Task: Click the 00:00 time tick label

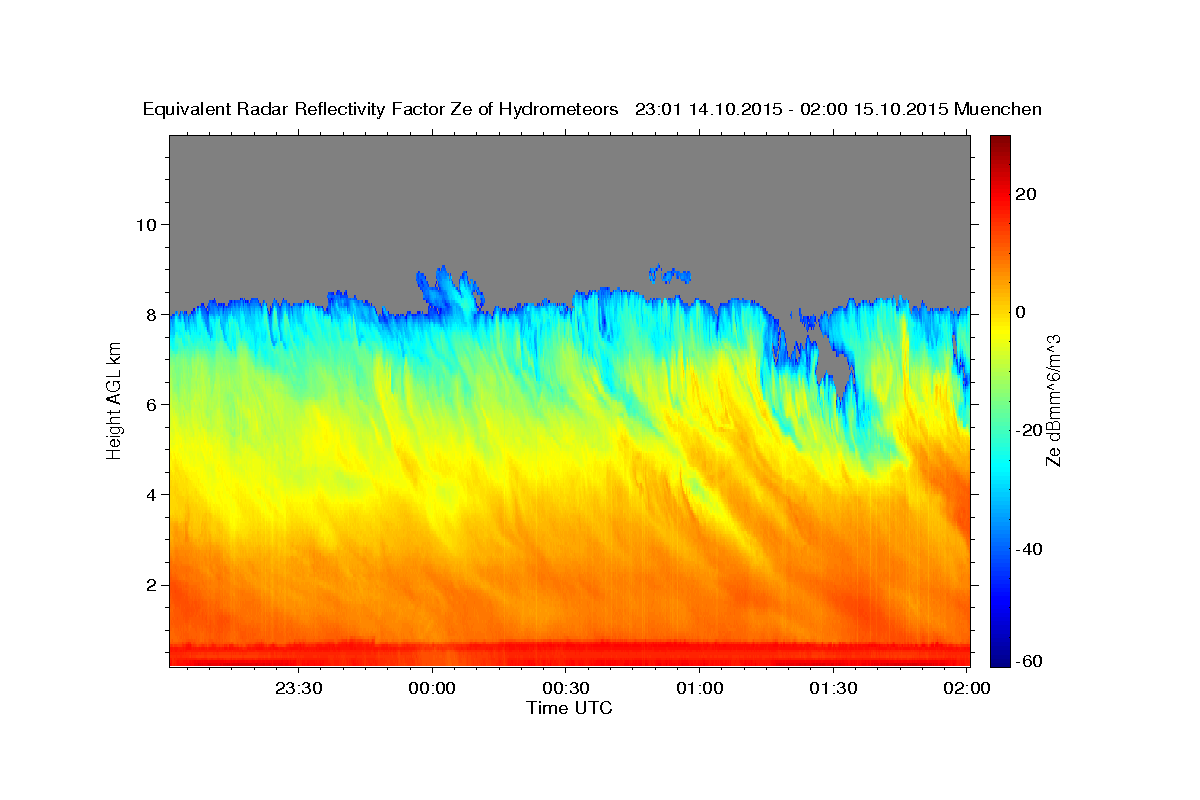Action: coord(432,688)
